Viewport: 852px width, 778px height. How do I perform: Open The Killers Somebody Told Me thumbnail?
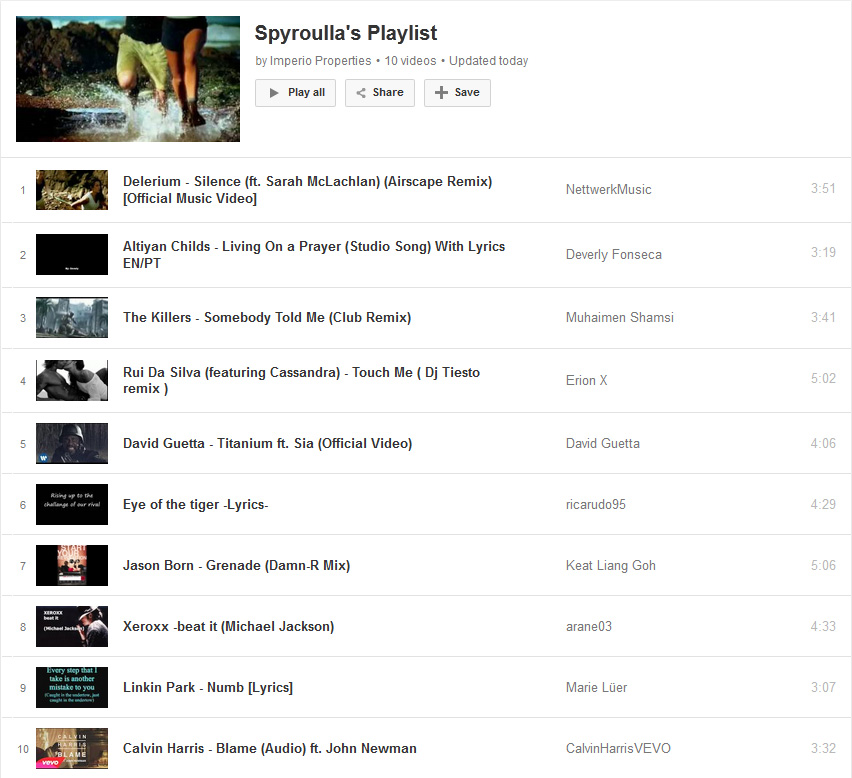coord(72,317)
